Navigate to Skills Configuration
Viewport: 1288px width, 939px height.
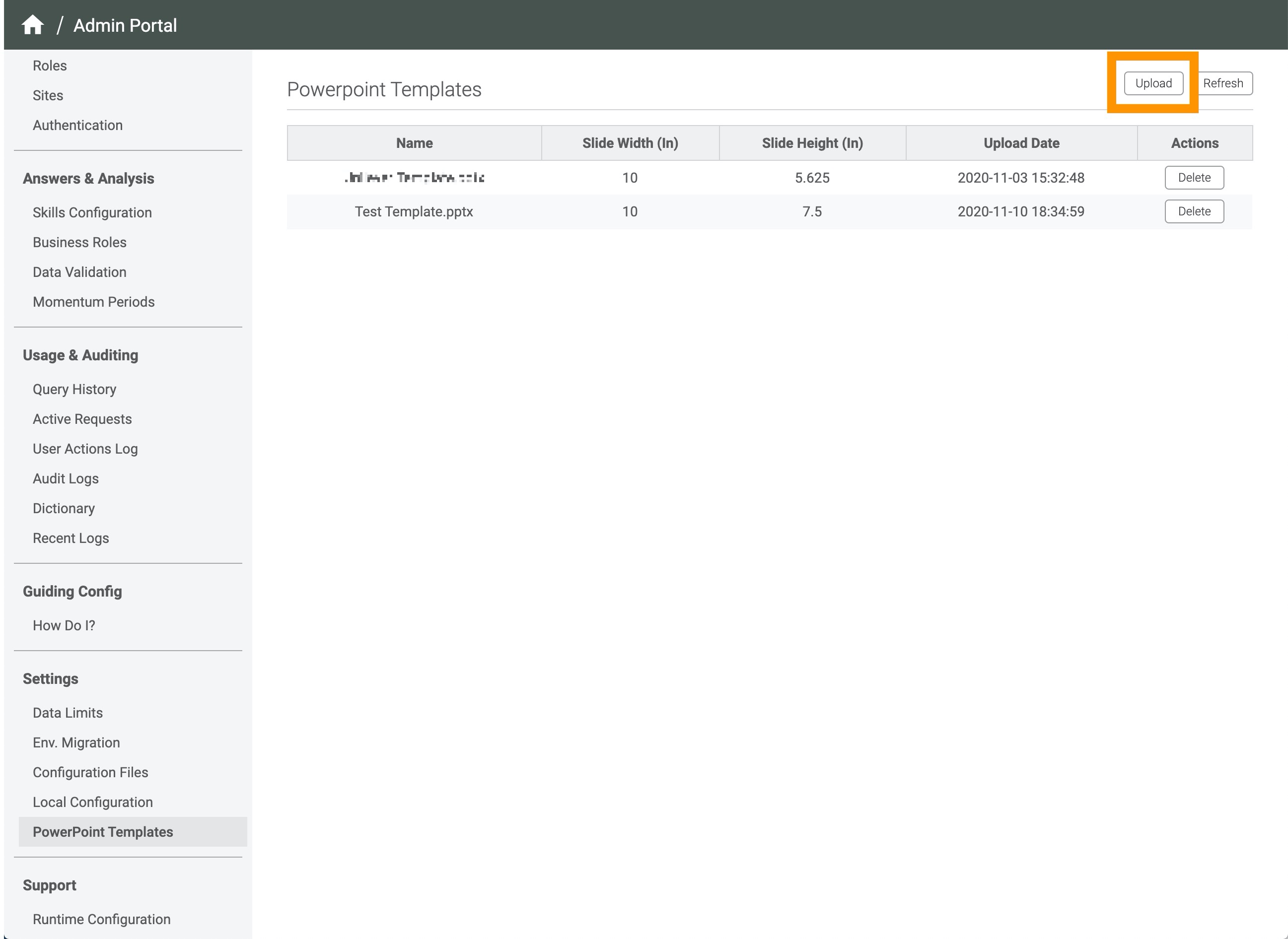(x=92, y=213)
